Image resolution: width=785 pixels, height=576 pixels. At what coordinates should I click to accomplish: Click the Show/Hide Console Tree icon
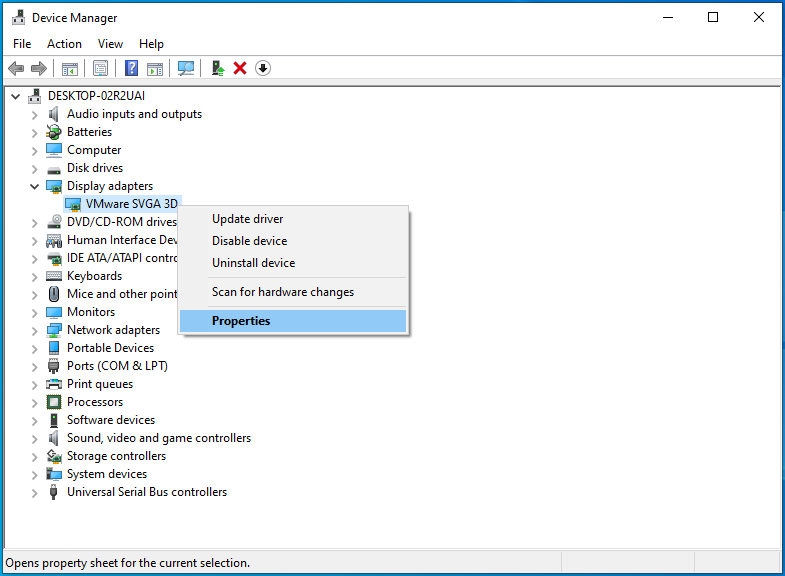tap(70, 68)
